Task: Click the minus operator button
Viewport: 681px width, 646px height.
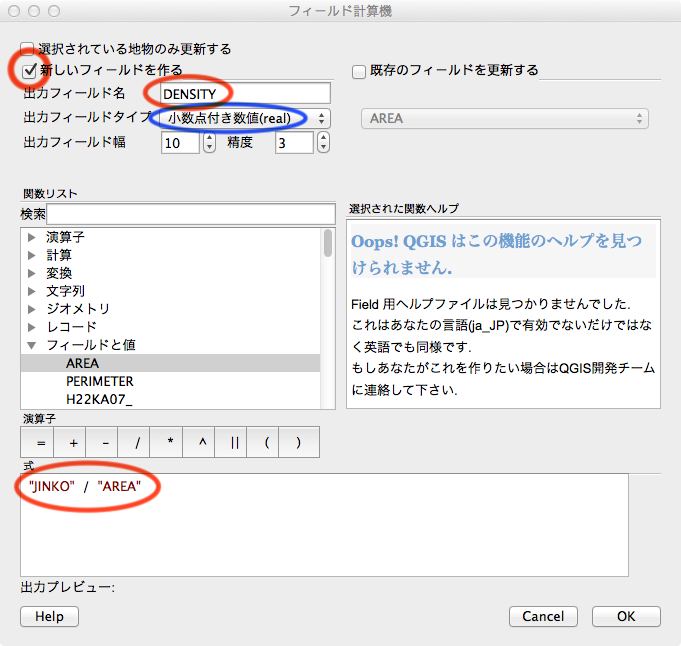Action: coord(105,442)
